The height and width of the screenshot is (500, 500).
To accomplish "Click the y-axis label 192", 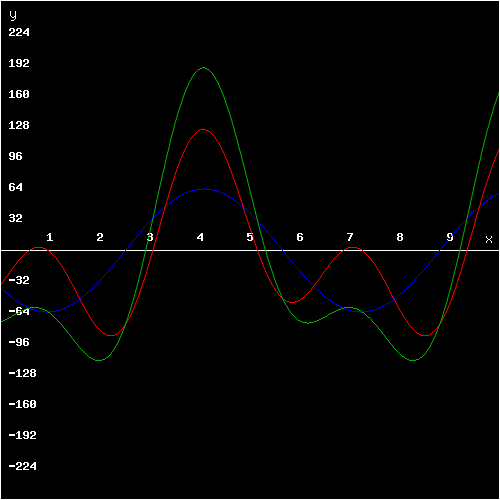I will point(19,63).
